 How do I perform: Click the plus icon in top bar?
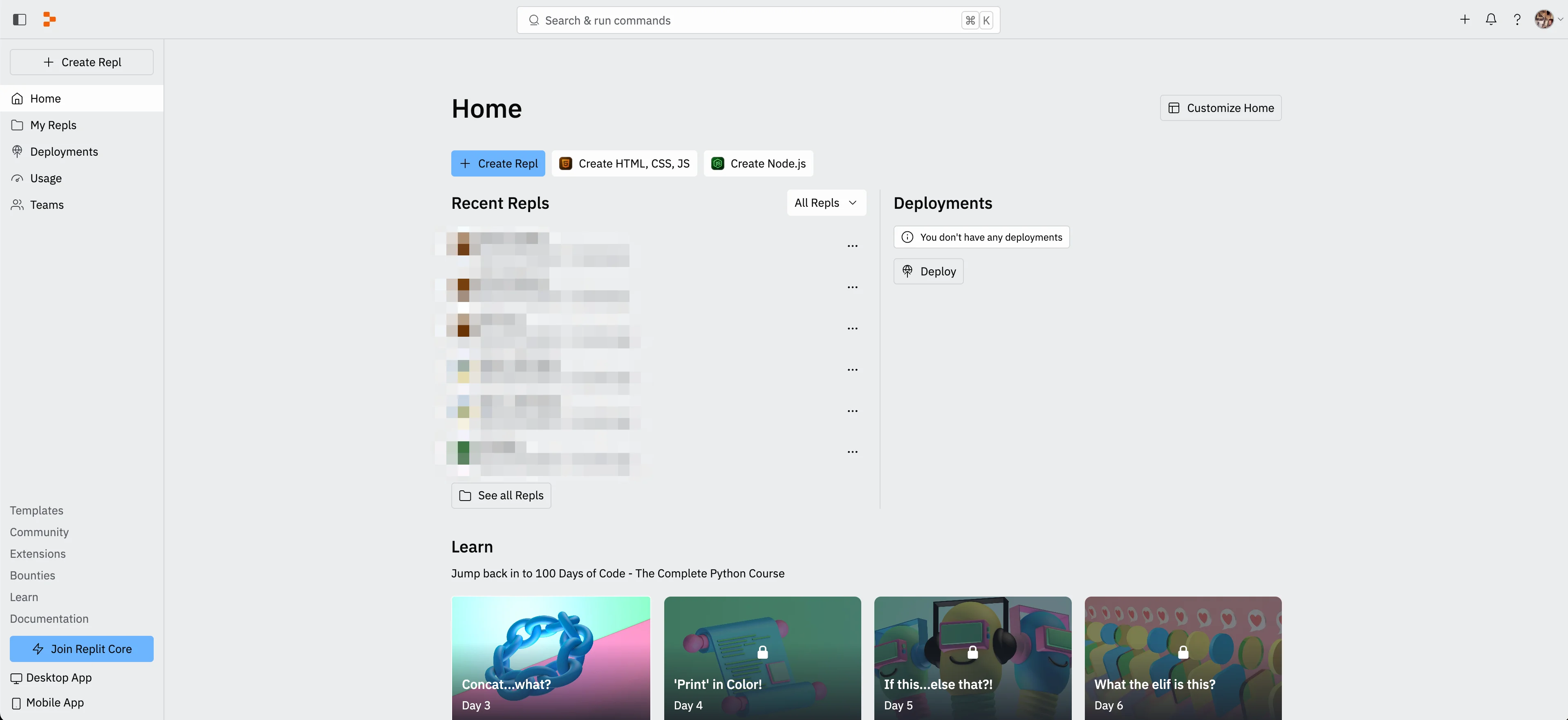[1465, 20]
